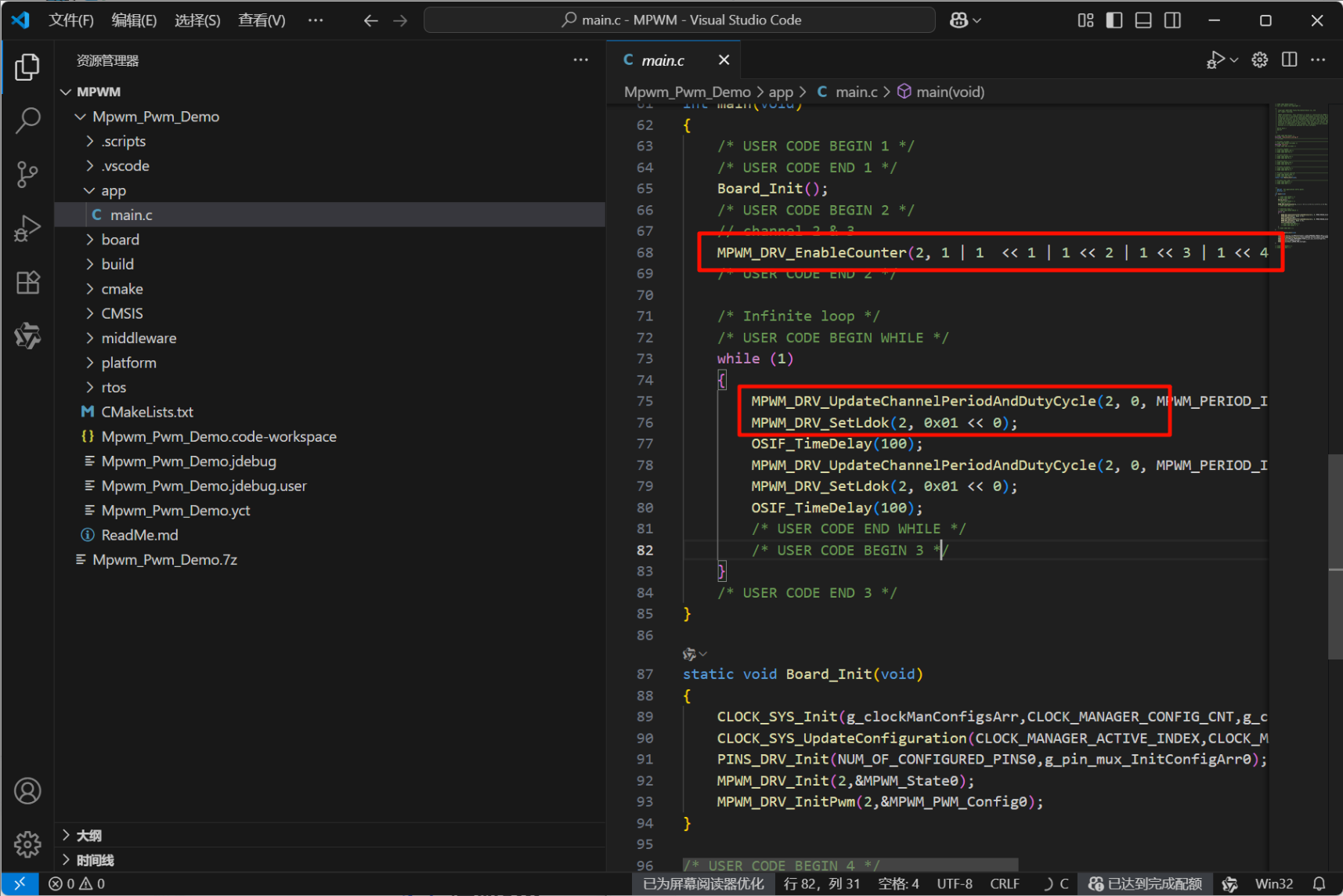Open Mpwm_Pwm_Demo.jdebug.user file
Viewport: 1343px width, 896px height.
point(330,486)
